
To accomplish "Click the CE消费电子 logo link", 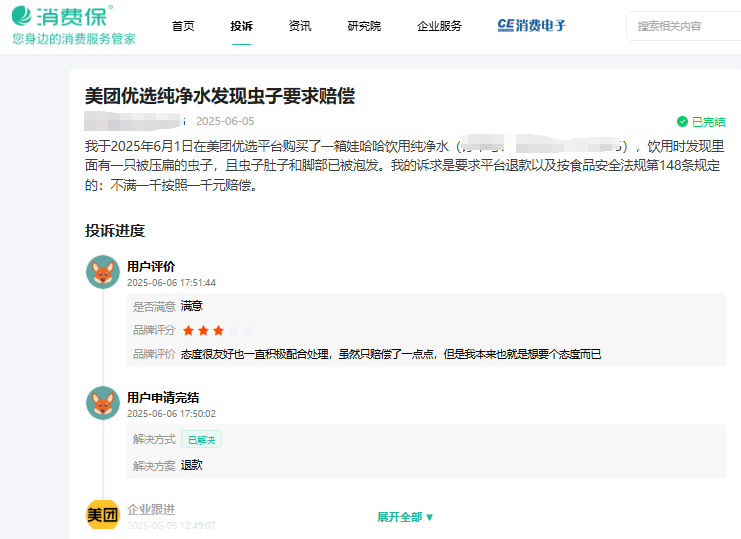I will 532,26.
